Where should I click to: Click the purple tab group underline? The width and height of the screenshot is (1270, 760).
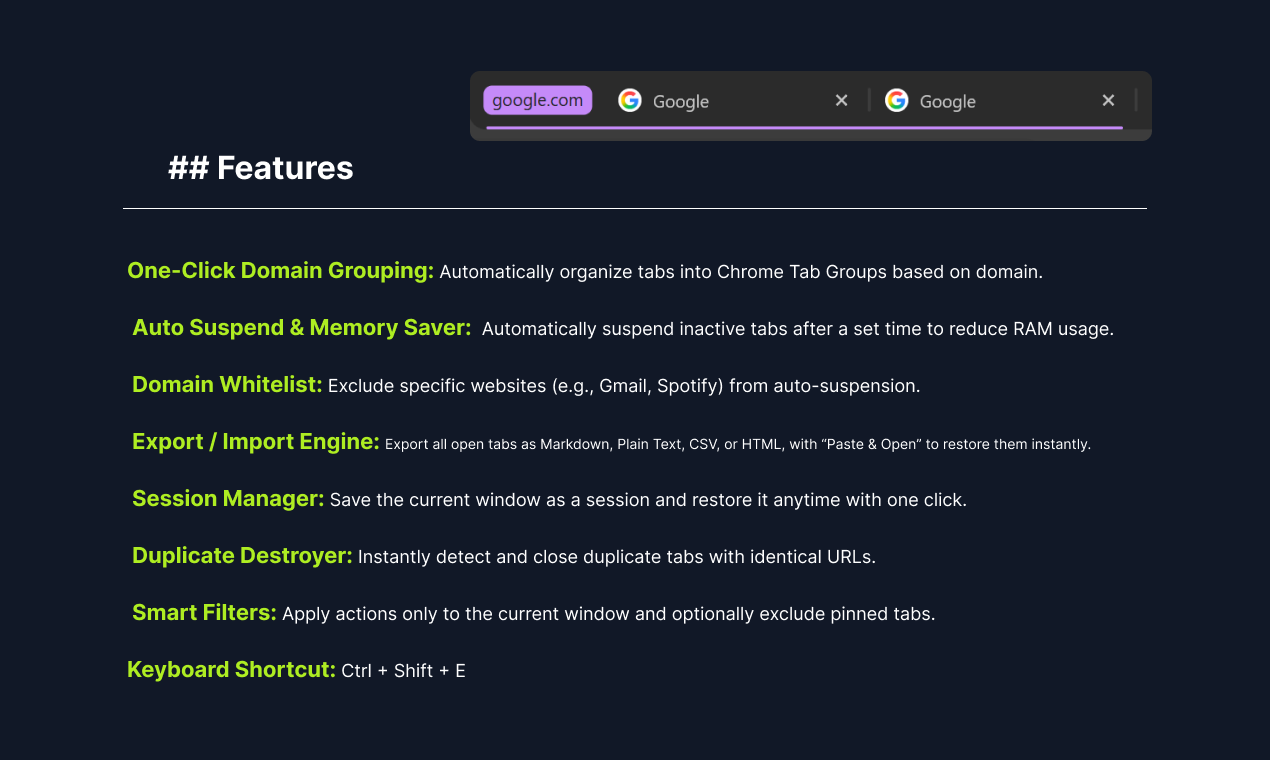click(804, 127)
